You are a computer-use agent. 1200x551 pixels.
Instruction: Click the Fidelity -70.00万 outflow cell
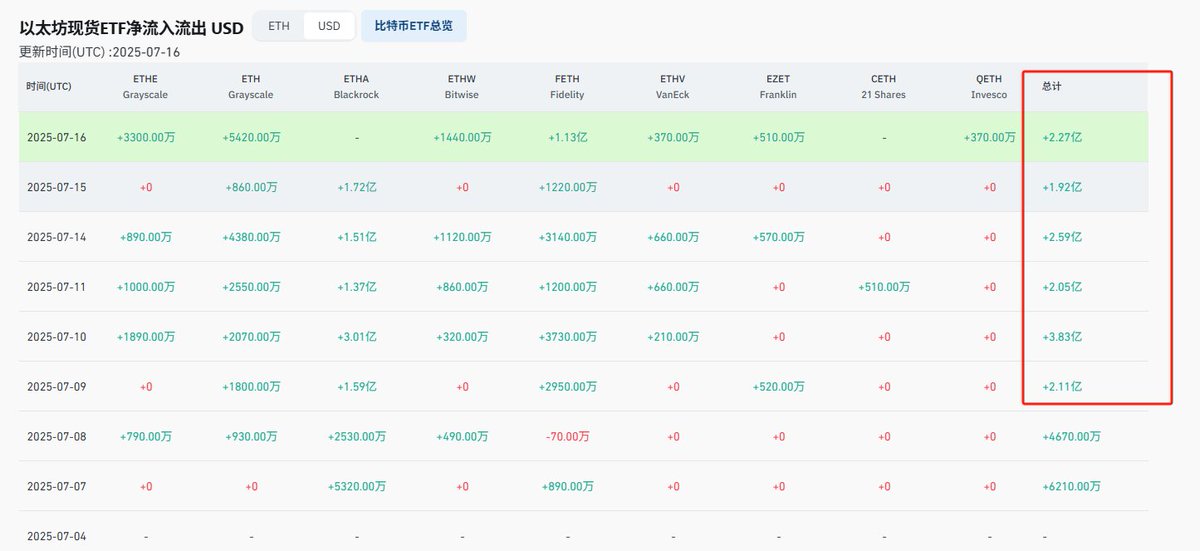(567, 437)
